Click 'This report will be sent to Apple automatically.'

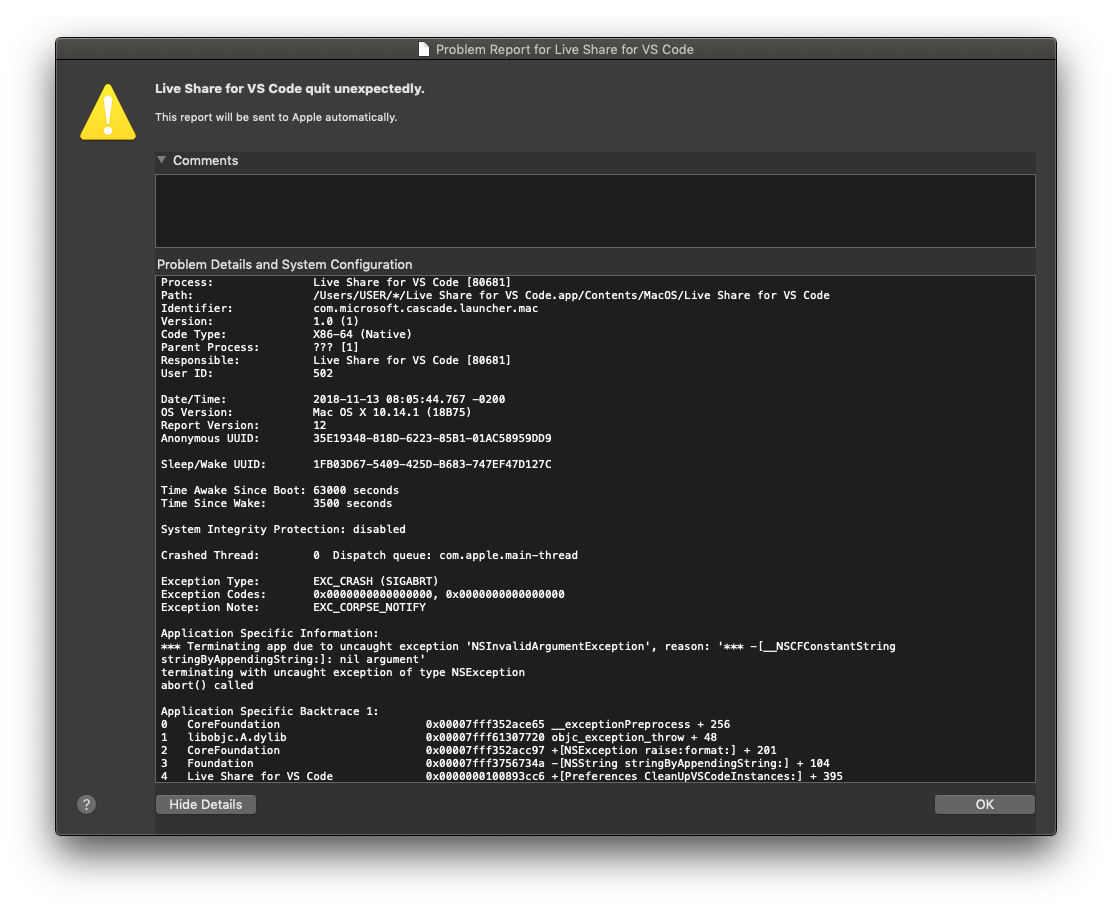[x=276, y=117]
